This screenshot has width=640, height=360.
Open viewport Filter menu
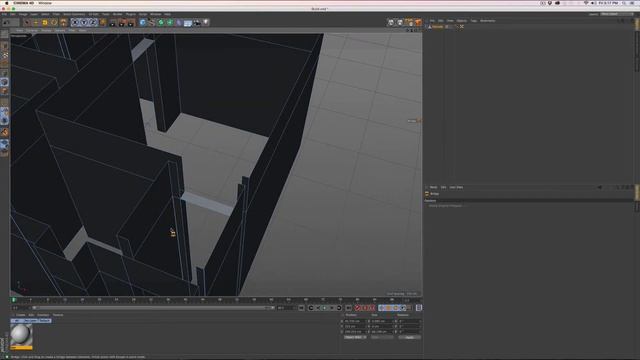(x=72, y=30)
